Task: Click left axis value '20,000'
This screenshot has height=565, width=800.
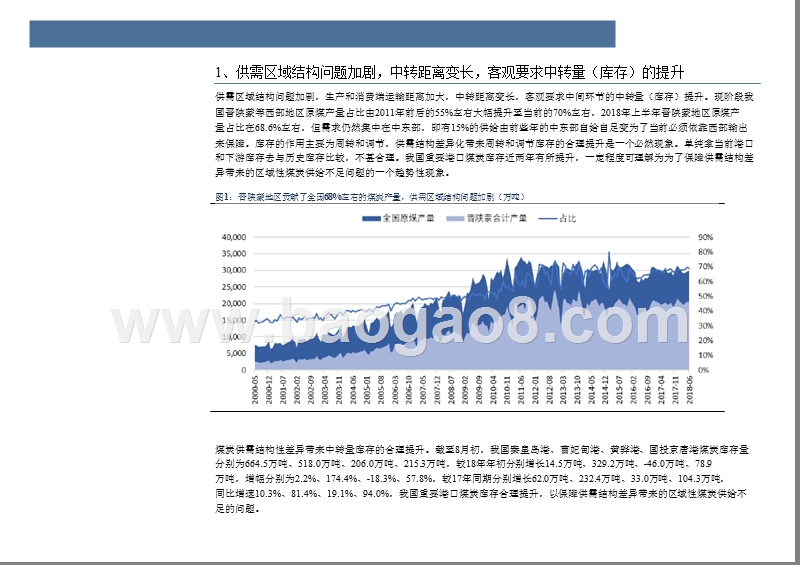Action: tap(234, 304)
